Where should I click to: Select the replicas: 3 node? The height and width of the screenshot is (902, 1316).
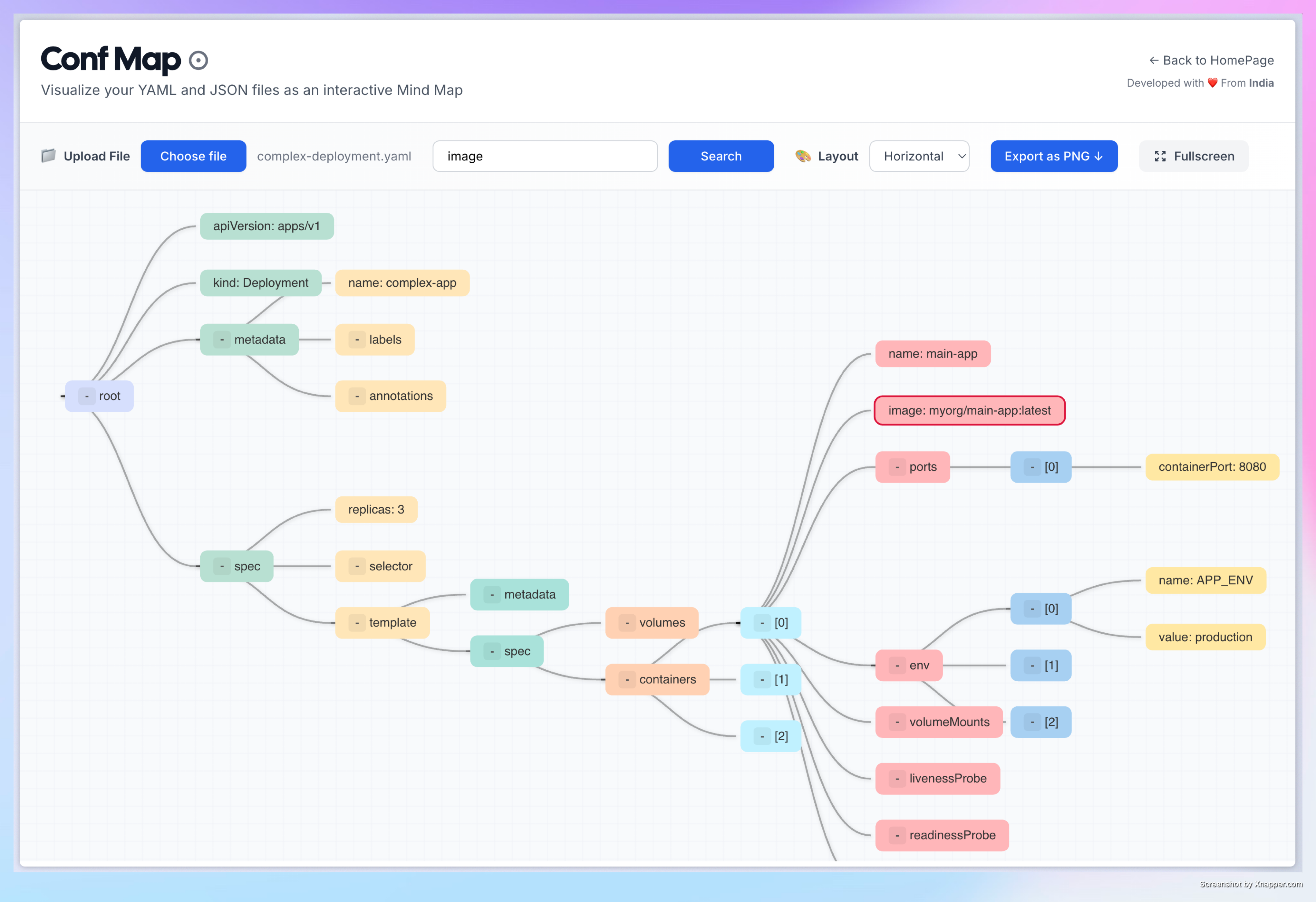pyautogui.click(x=377, y=510)
